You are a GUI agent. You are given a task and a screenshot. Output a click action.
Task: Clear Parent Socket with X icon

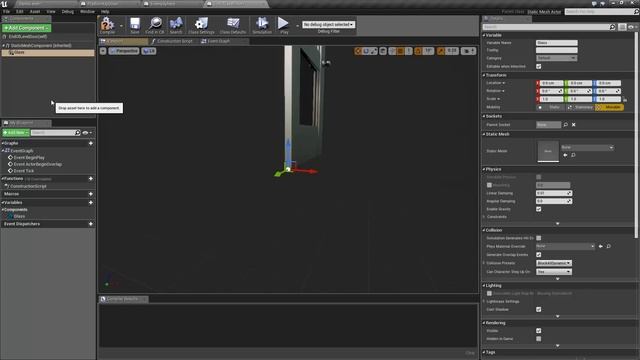click(x=573, y=124)
